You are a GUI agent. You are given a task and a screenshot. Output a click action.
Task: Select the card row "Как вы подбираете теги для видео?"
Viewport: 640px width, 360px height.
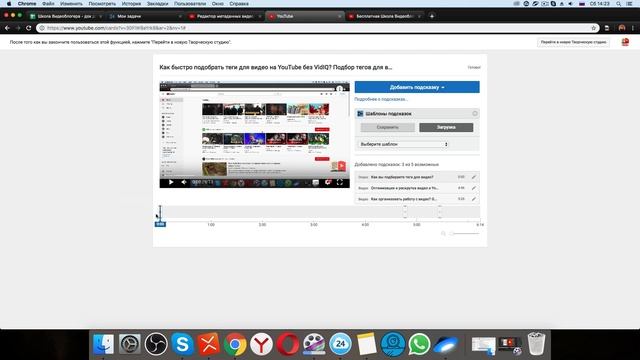pos(417,177)
